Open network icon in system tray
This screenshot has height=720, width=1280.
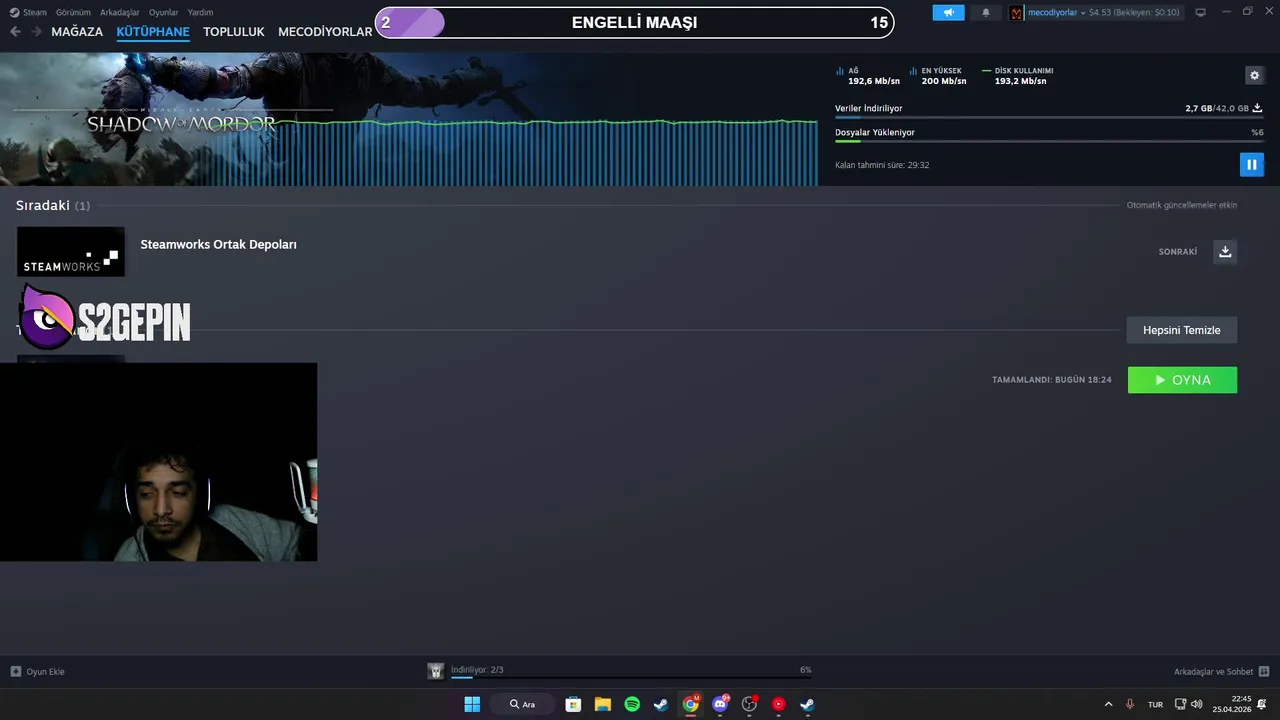(1180, 704)
